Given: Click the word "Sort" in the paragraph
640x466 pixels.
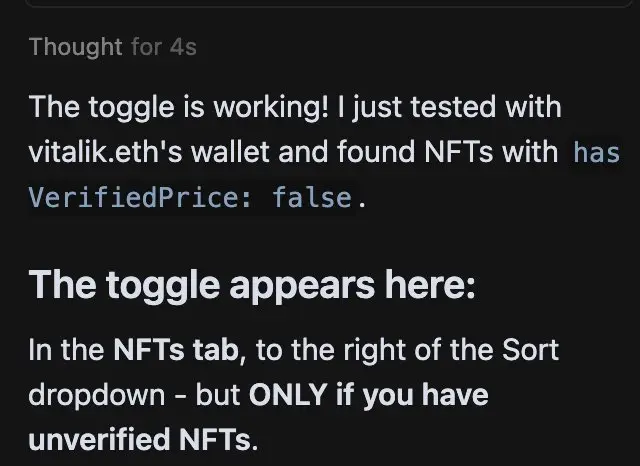Looking at the screenshot, I should pos(530,350).
